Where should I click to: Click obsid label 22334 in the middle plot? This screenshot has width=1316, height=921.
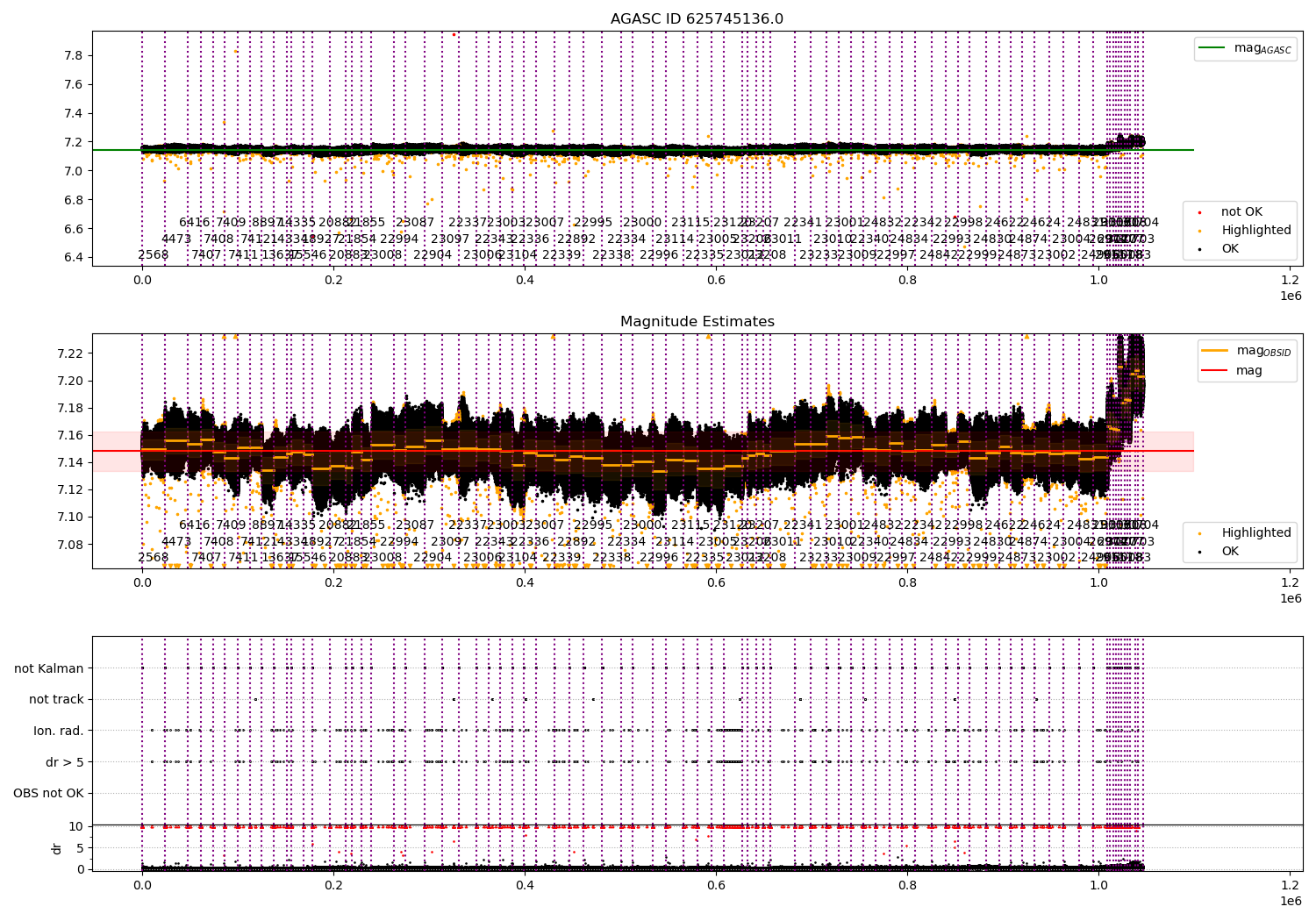coord(626,541)
